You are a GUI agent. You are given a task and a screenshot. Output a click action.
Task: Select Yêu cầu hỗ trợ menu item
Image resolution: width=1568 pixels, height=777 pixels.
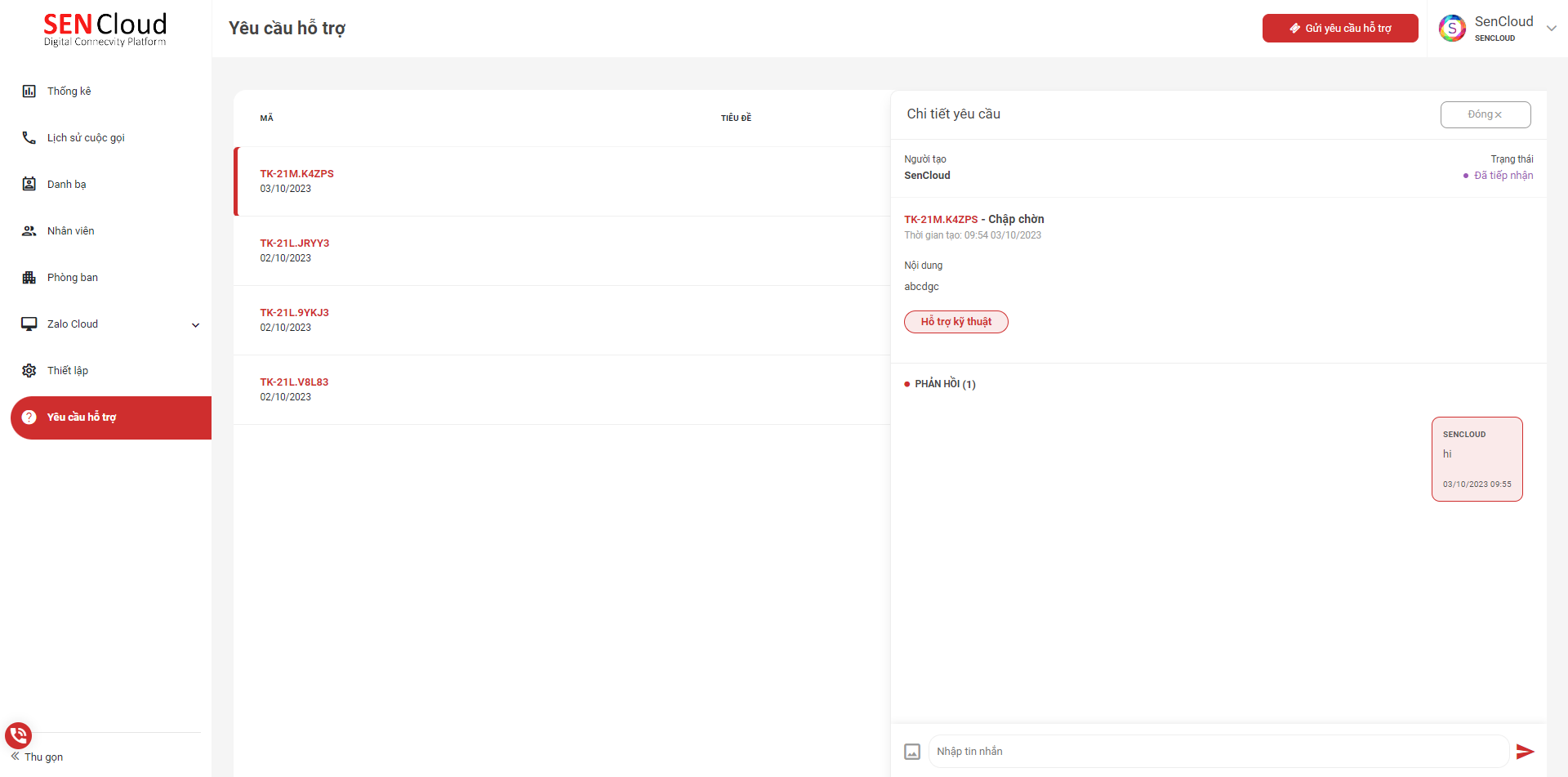[x=82, y=418]
